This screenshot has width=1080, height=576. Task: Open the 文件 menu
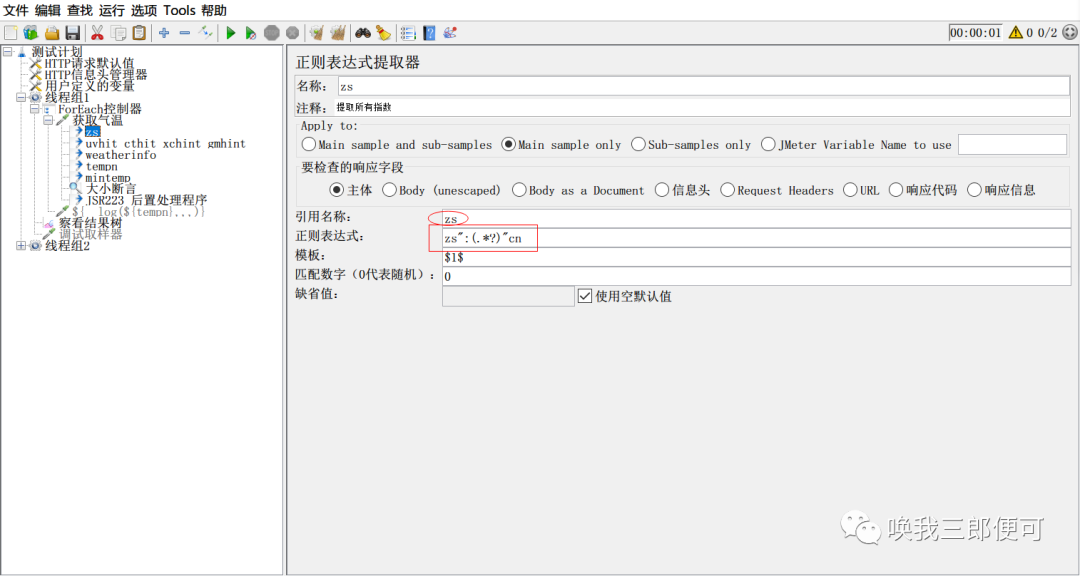click(x=17, y=10)
